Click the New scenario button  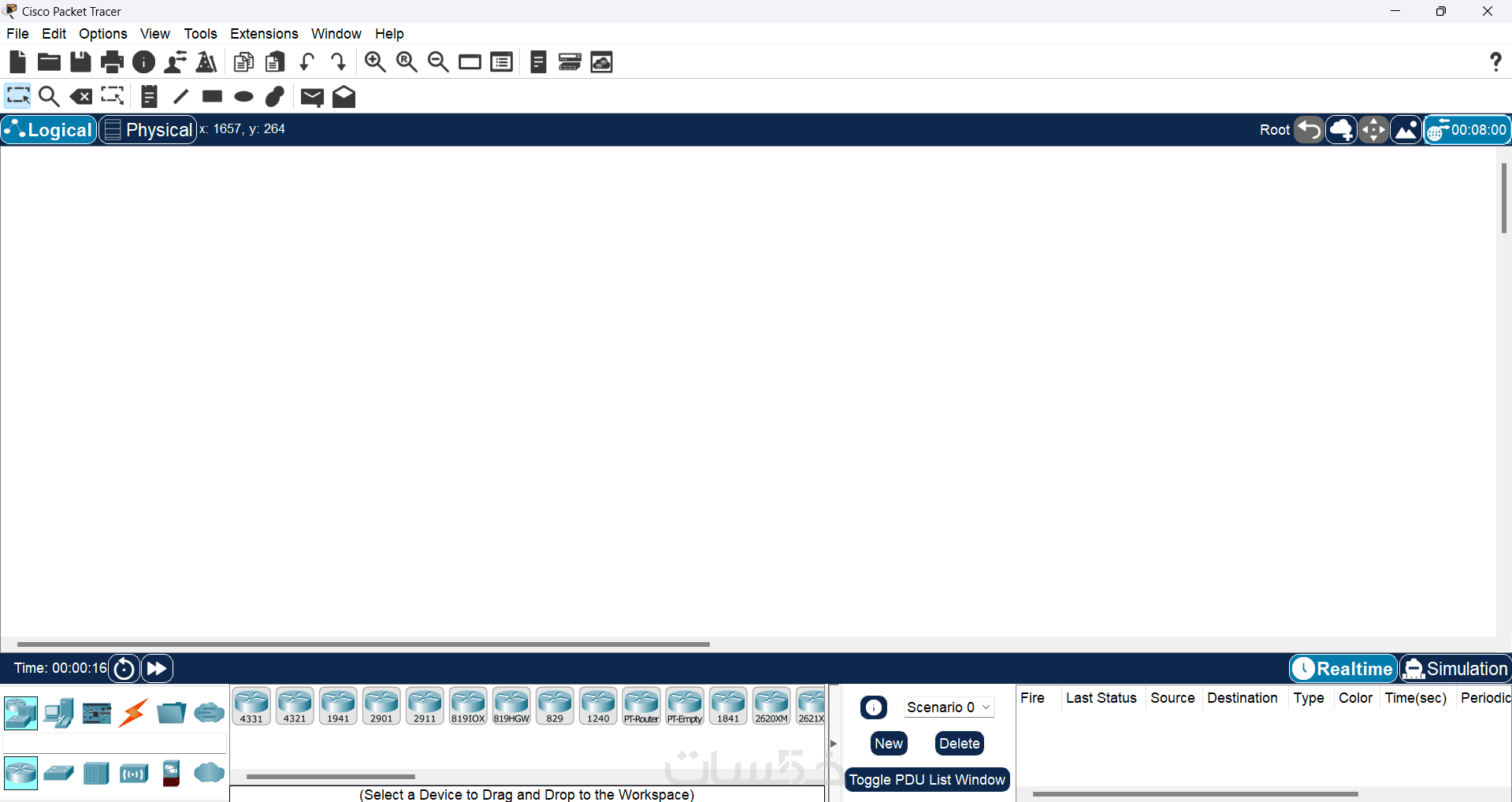click(x=889, y=743)
